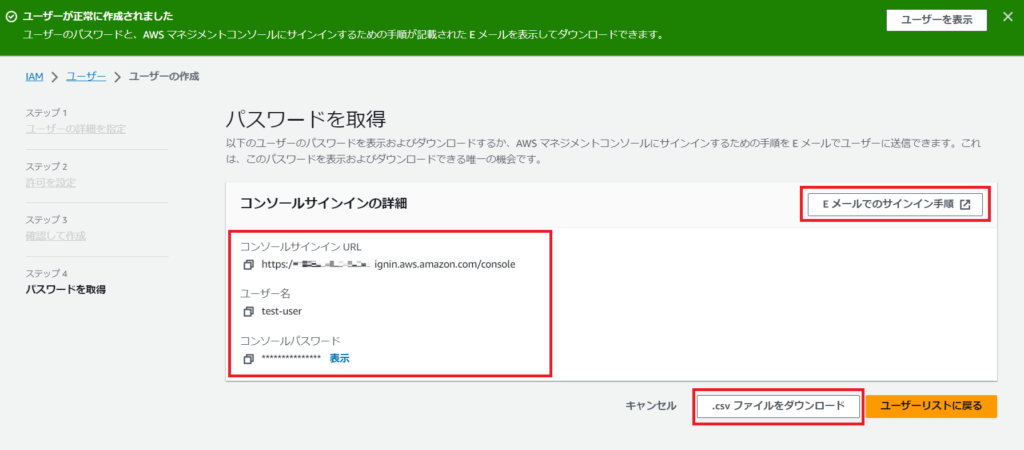This screenshot has width=1024, height=450.
Task: Select step 4 パスワードを取得
Action: [65, 290]
